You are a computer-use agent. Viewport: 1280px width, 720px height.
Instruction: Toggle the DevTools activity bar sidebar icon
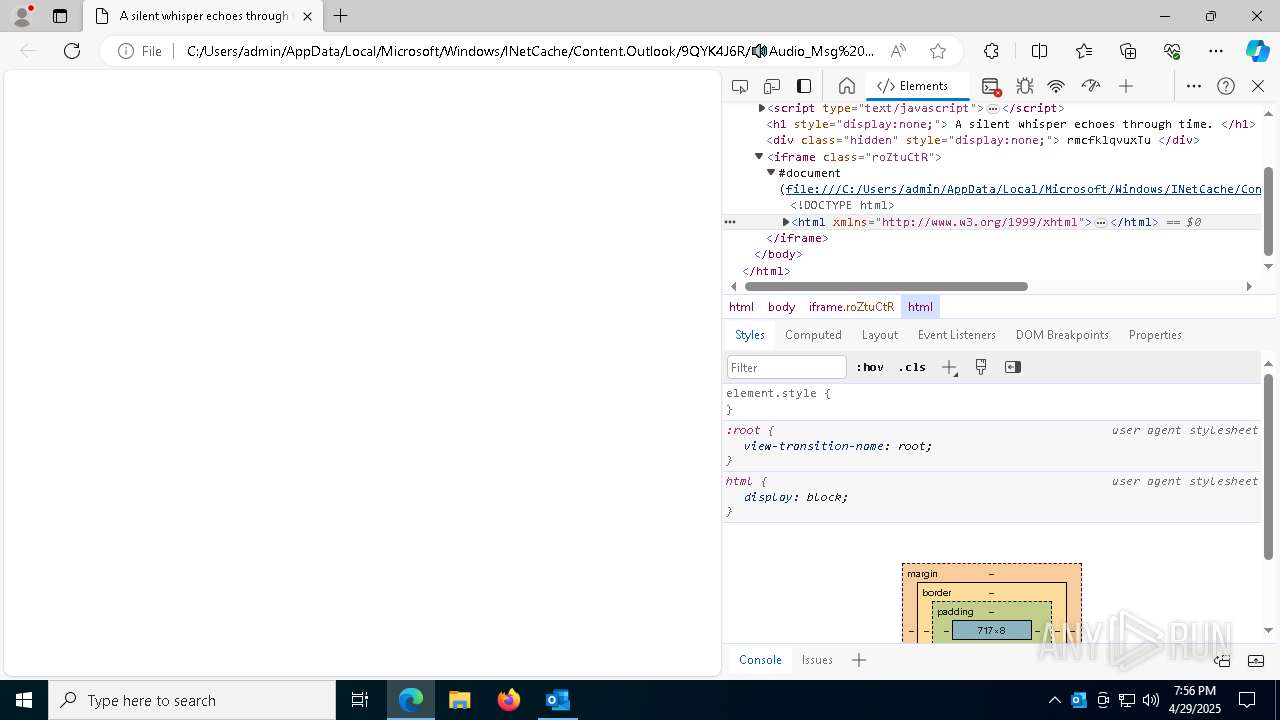pos(804,86)
